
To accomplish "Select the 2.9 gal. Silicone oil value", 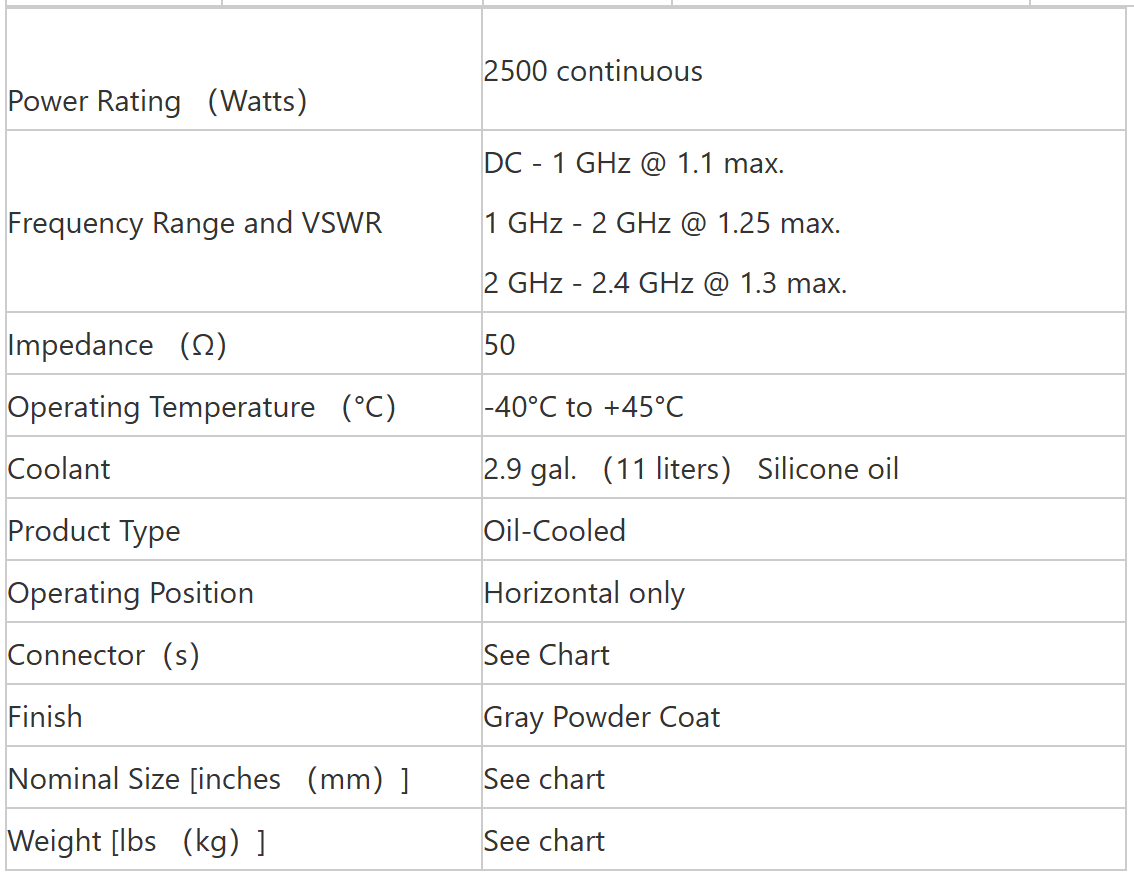I will [x=691, y=469].
